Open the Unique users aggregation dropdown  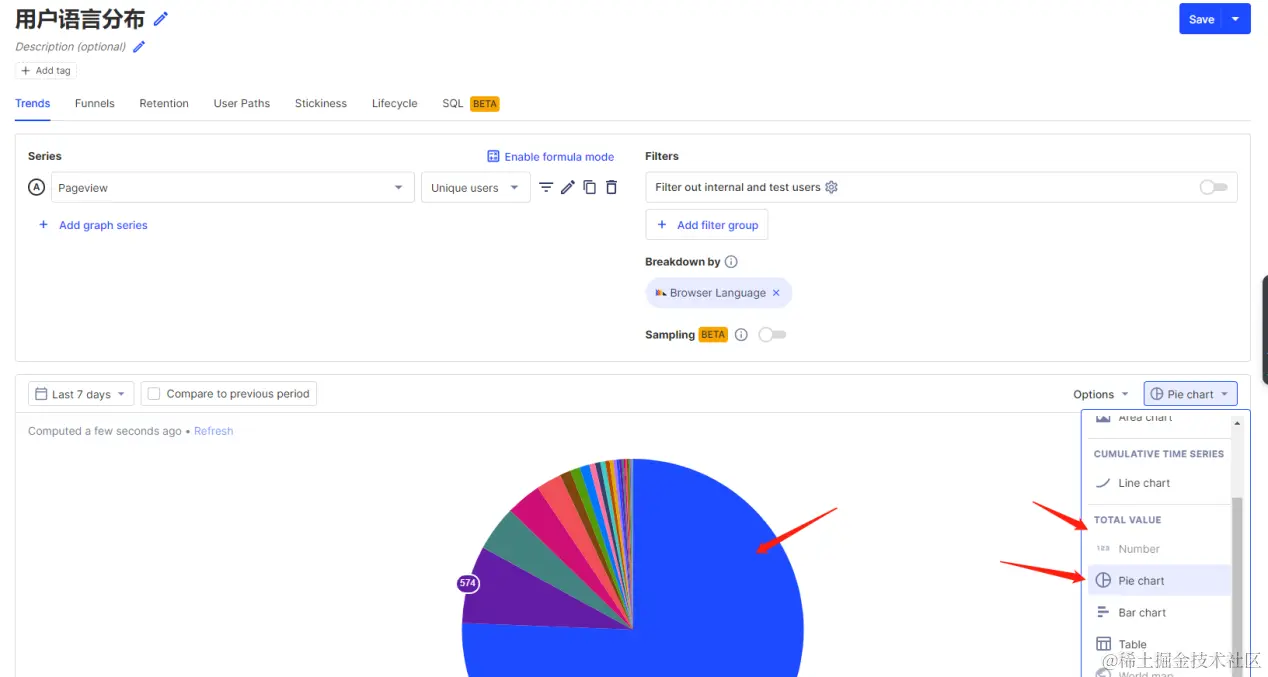pyautogui.click(x=476, y=188)
